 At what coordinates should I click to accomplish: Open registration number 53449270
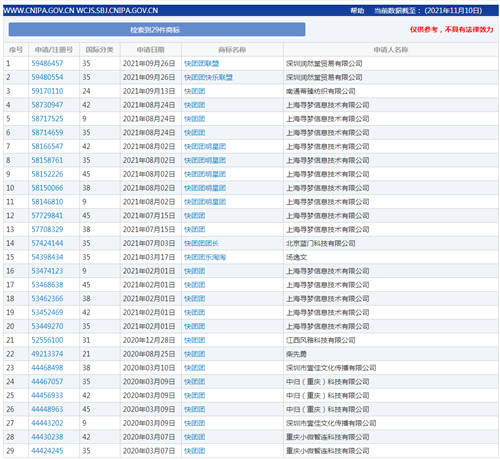point(47,326)
